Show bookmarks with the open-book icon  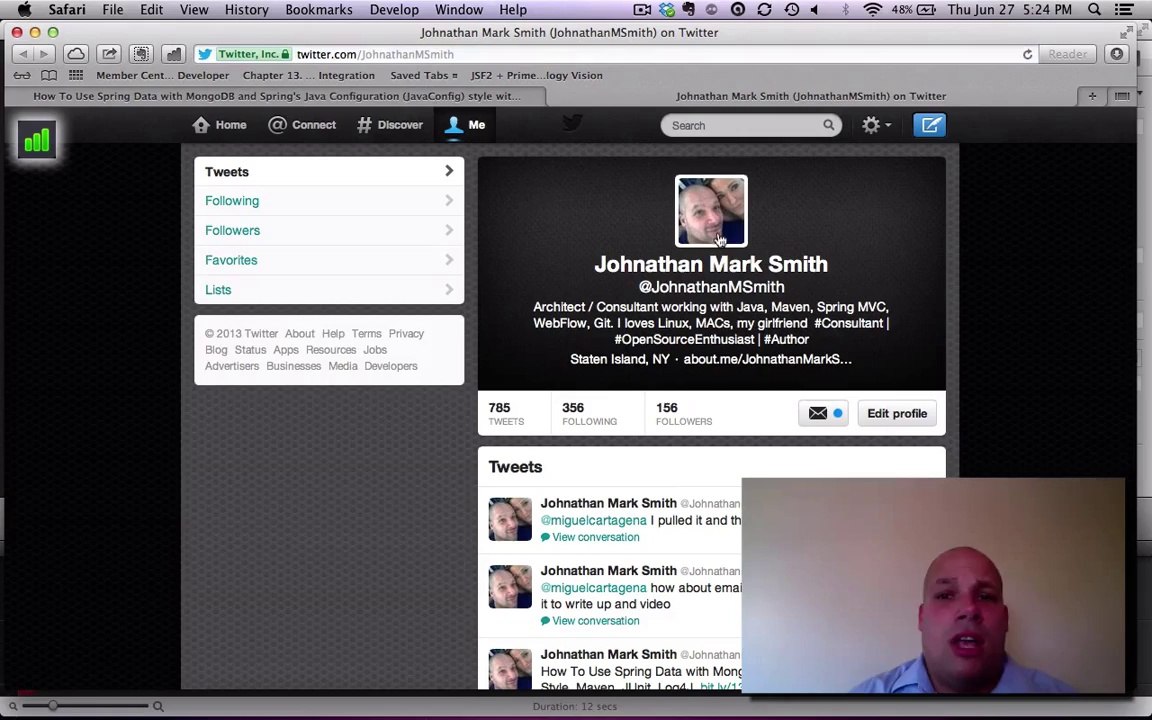click(x=48, y=75)
